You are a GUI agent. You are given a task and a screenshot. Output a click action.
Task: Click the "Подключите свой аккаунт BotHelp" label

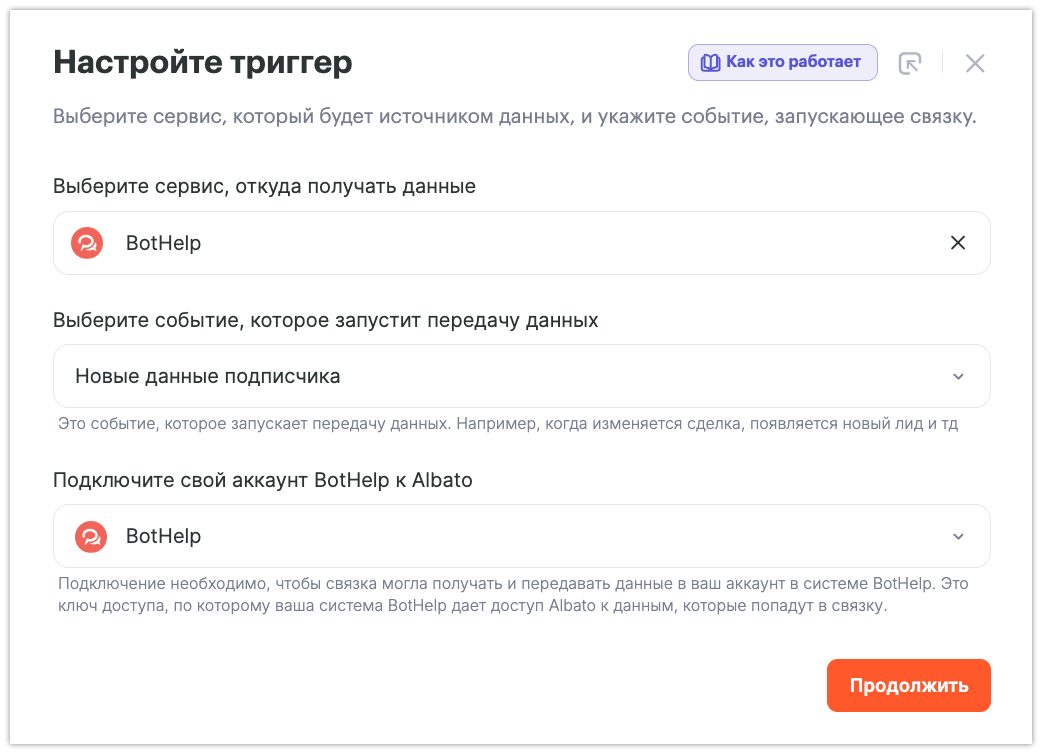tap(262, 480)
